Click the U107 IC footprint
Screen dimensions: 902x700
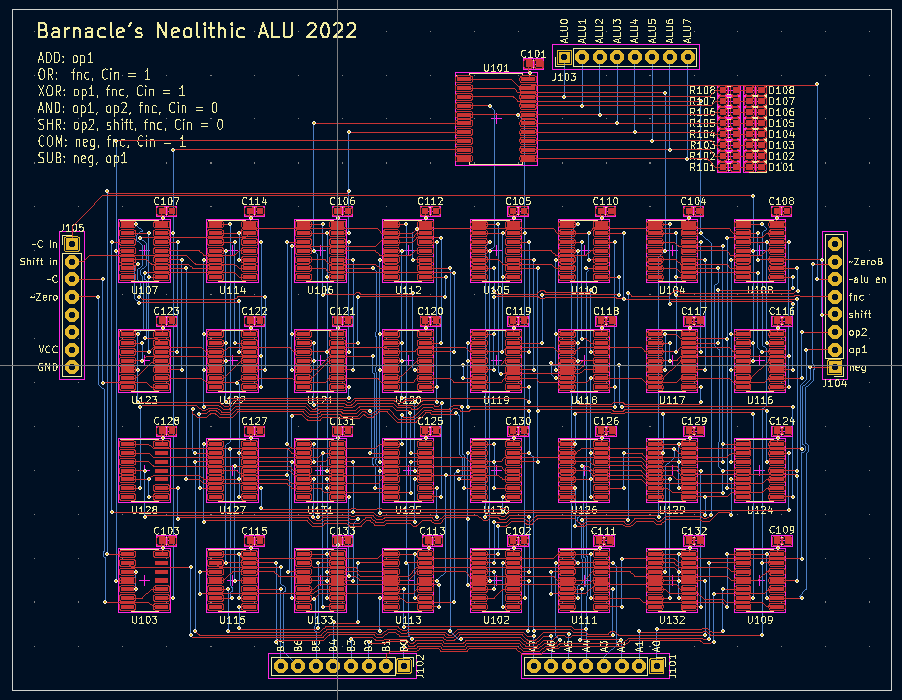145,250
